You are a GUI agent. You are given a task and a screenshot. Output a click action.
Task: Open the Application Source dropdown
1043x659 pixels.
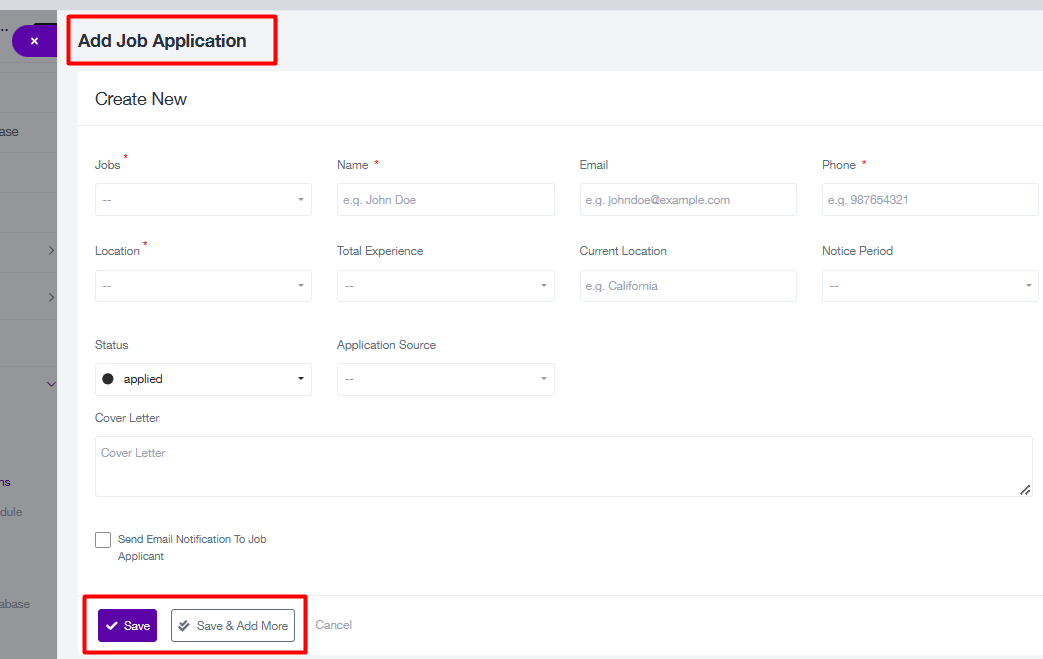coord(446,379)
